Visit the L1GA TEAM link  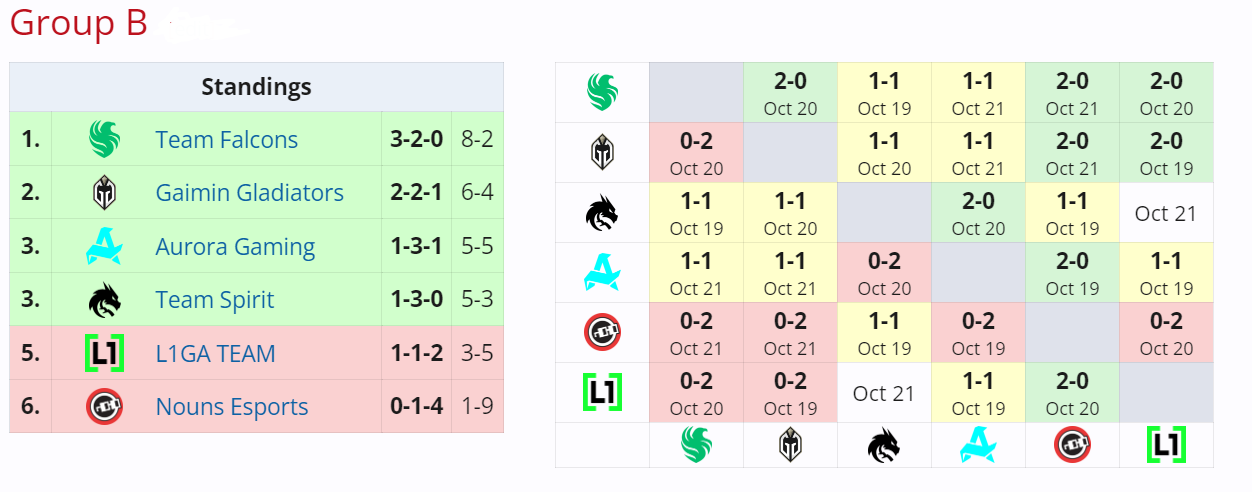[x=215, y=354]
